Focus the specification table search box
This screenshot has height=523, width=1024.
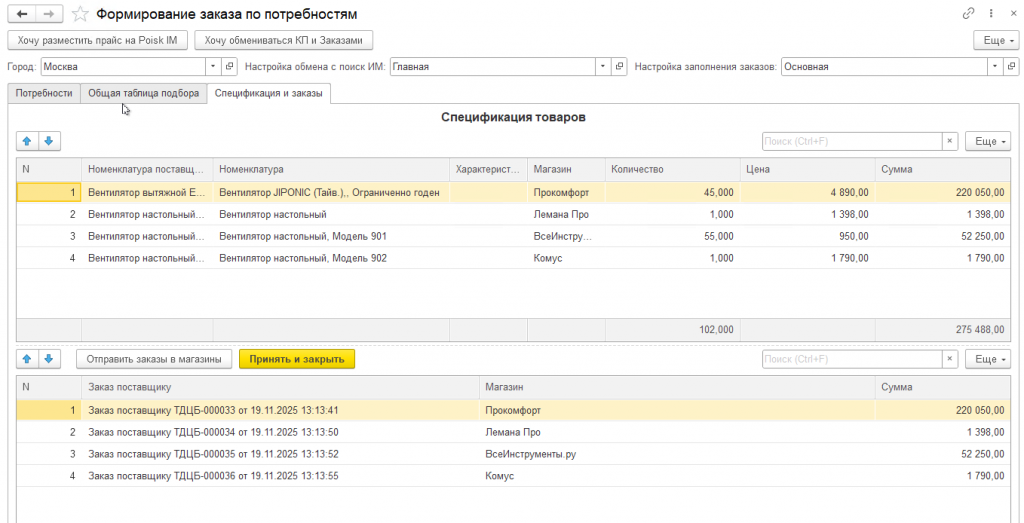(852, 141)
